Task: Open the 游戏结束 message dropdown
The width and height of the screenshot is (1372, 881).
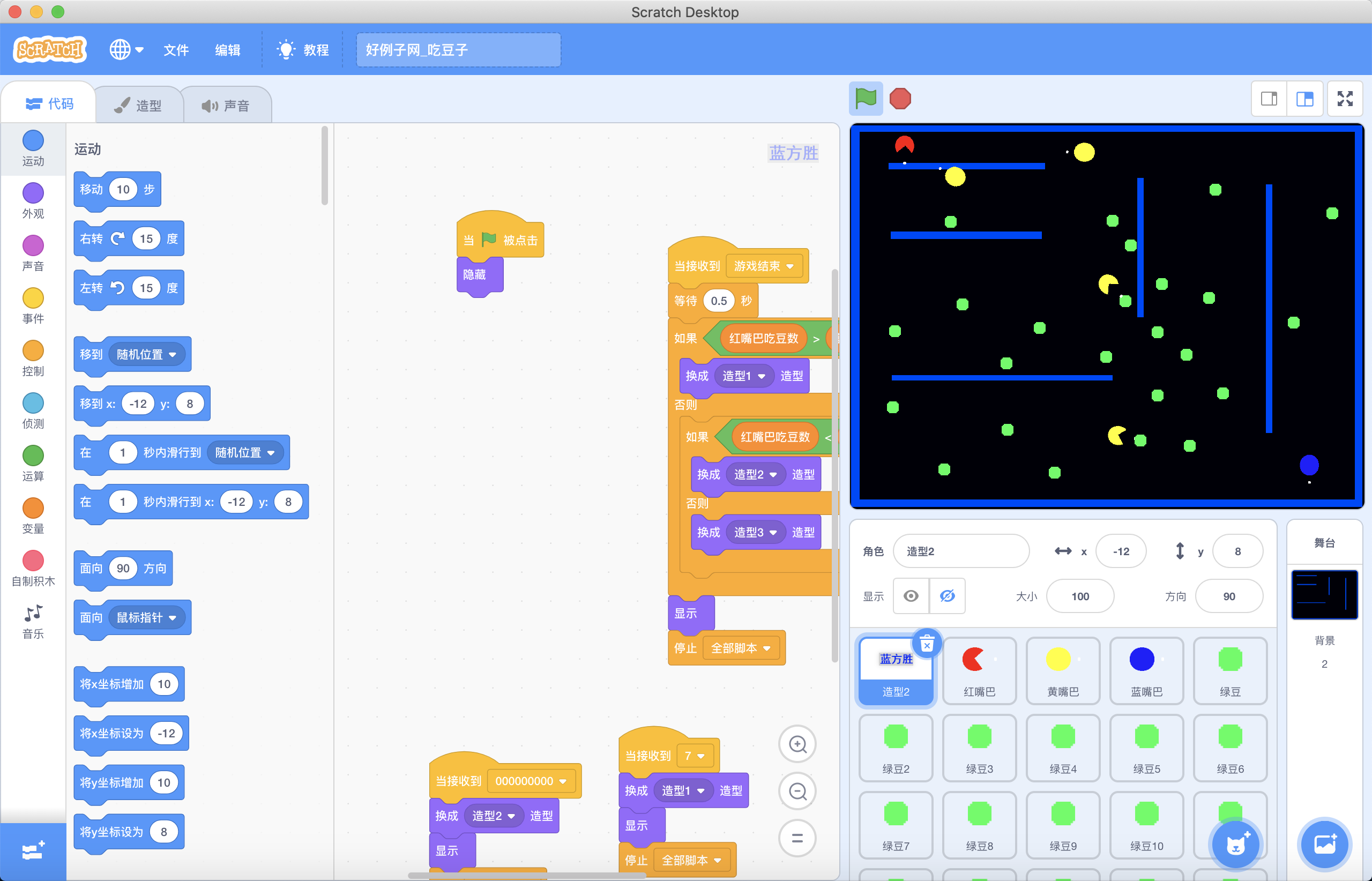Action: [x=764, y=266]
